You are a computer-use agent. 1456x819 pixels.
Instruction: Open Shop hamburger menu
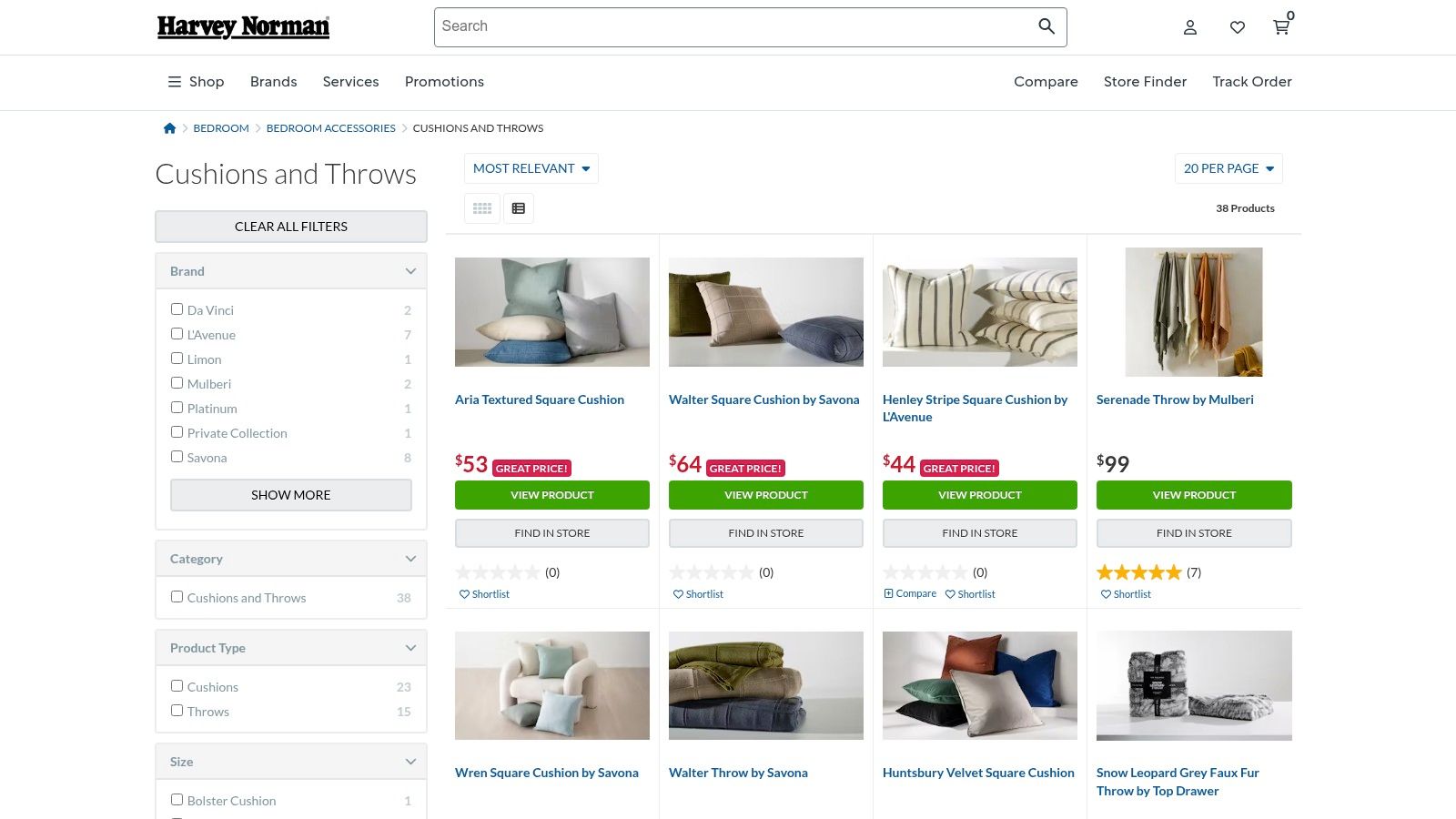[x=196, y=82]
